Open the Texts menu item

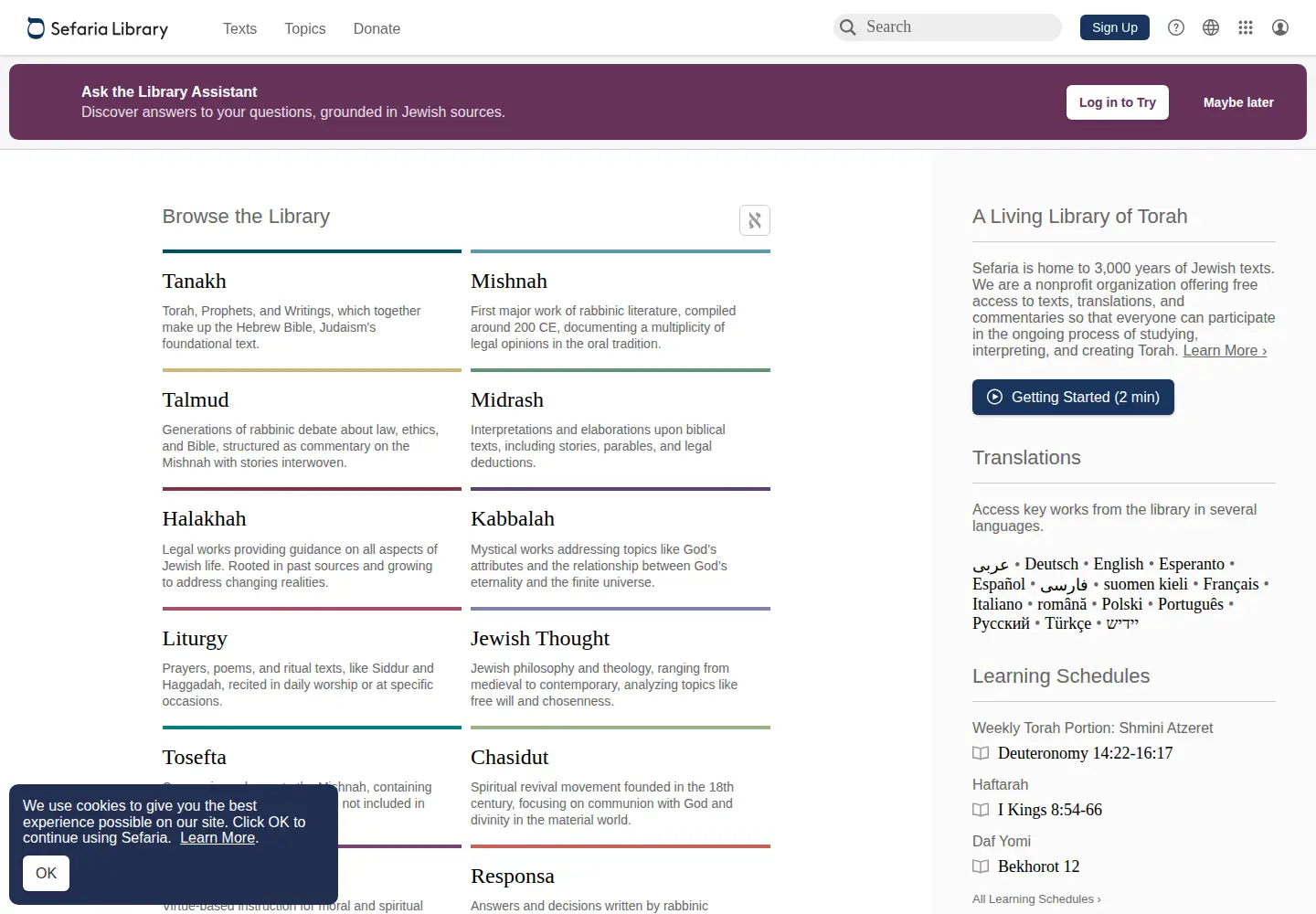239,28
